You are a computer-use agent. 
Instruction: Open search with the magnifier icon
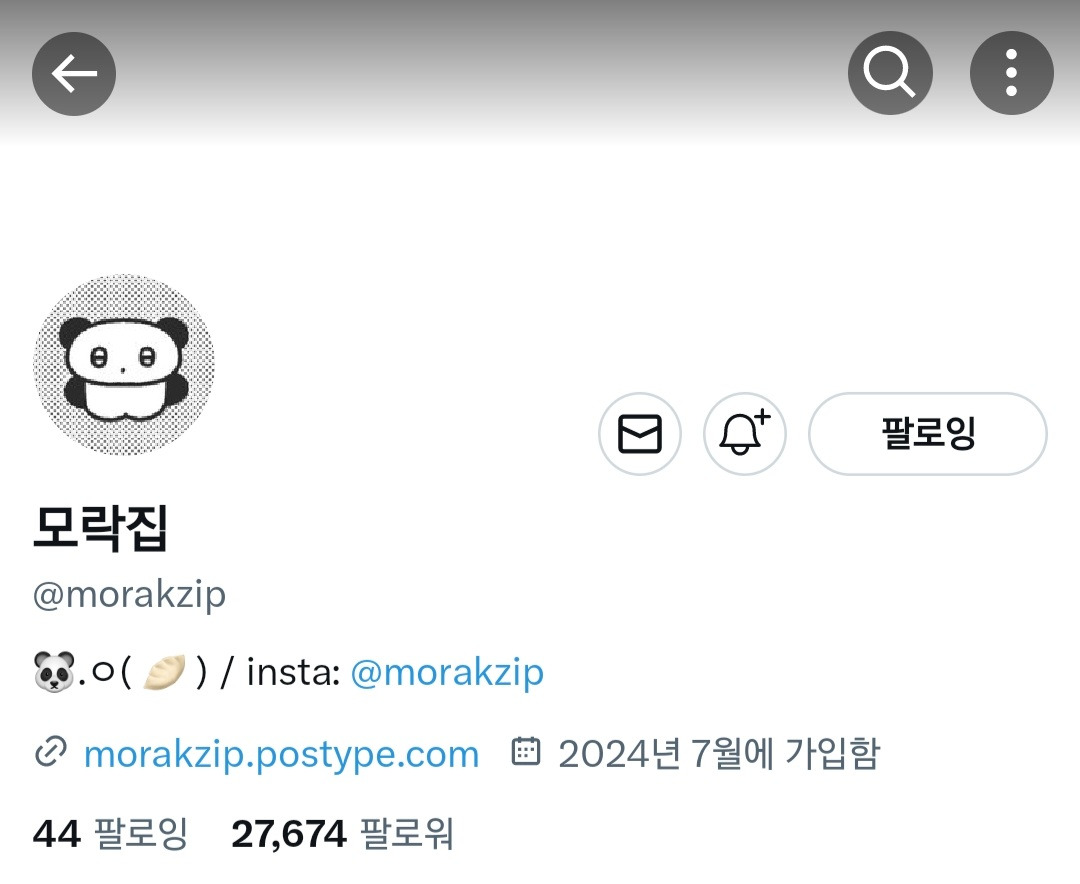(x=890, y=73)
